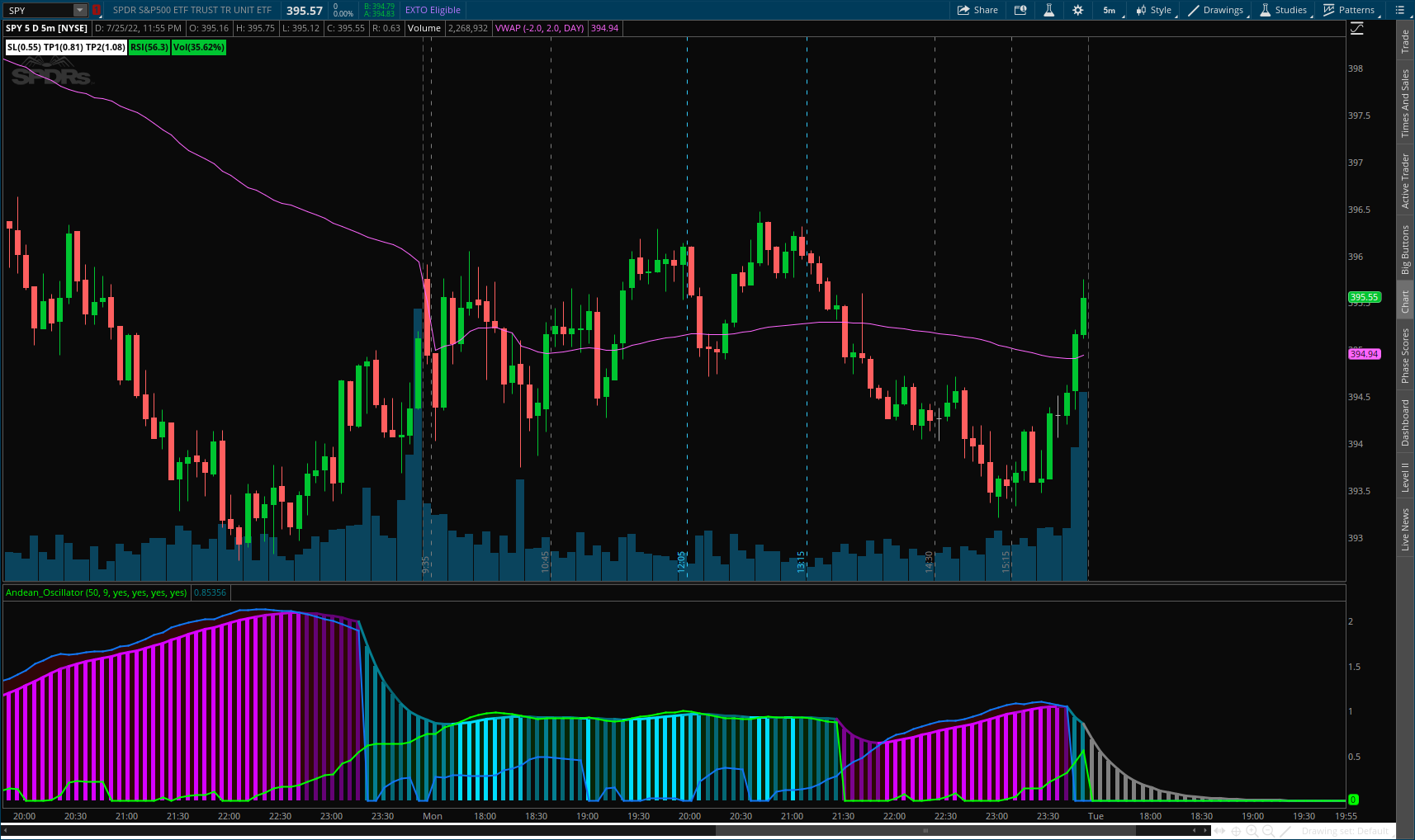Viewport: 1415px width, 840px height.
Task: Open the Live News side tab
Action: [1405, 529]
